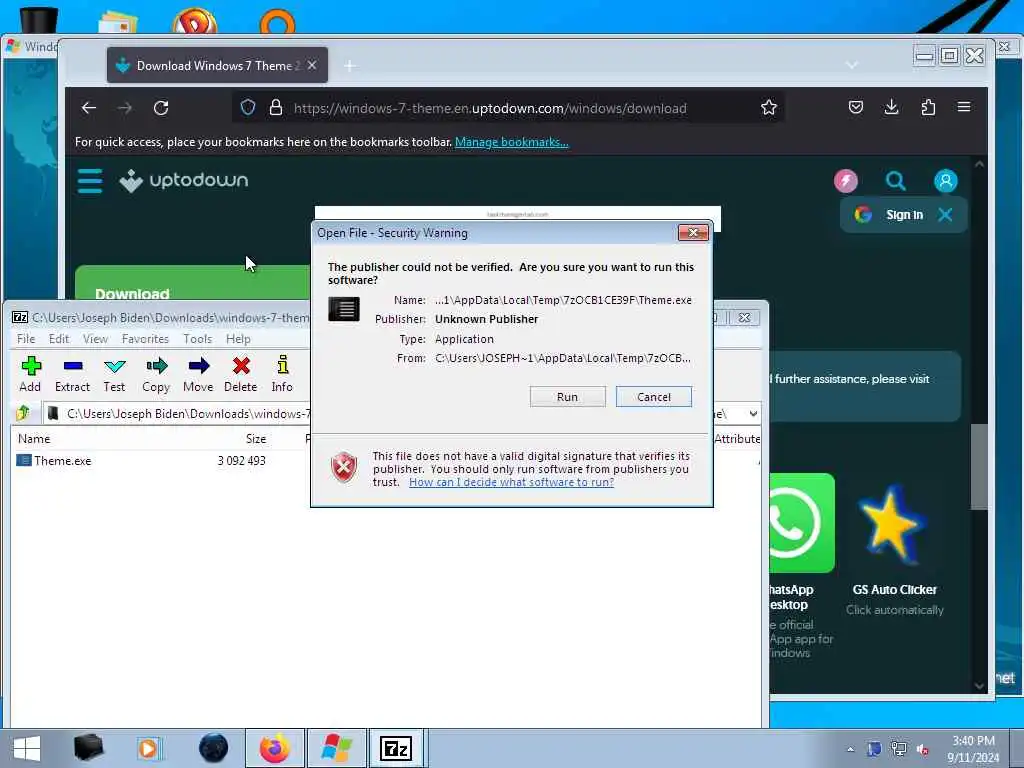Open Firefox downloads panel
The image size is (1024, 768).
pyautogui.click(x=891, y=108)
